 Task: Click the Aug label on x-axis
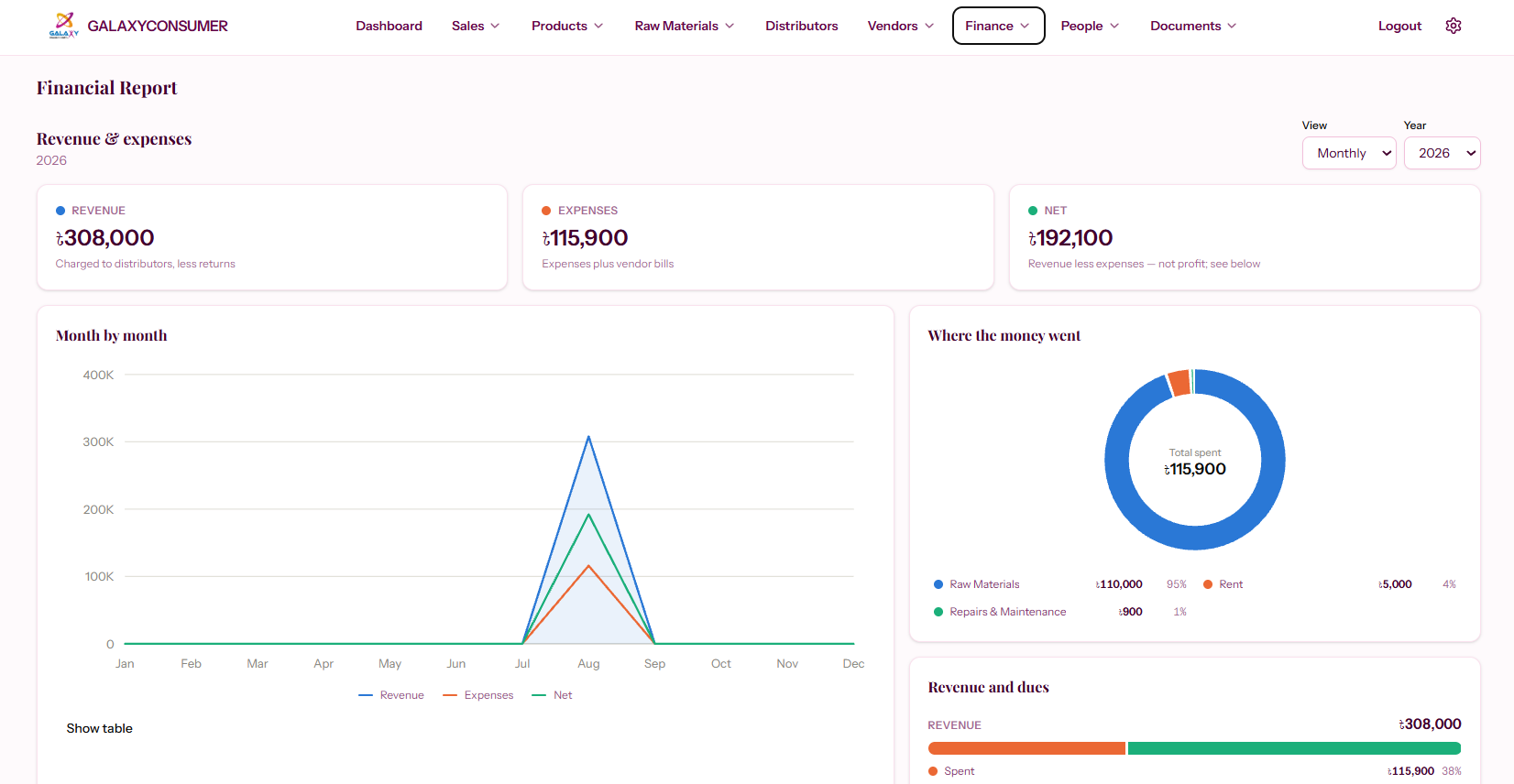point(588,664)
